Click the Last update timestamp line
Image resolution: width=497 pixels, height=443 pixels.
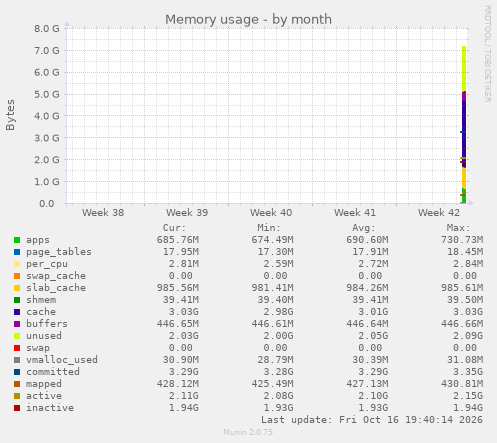pyautogui.click(x=372, y=420)
